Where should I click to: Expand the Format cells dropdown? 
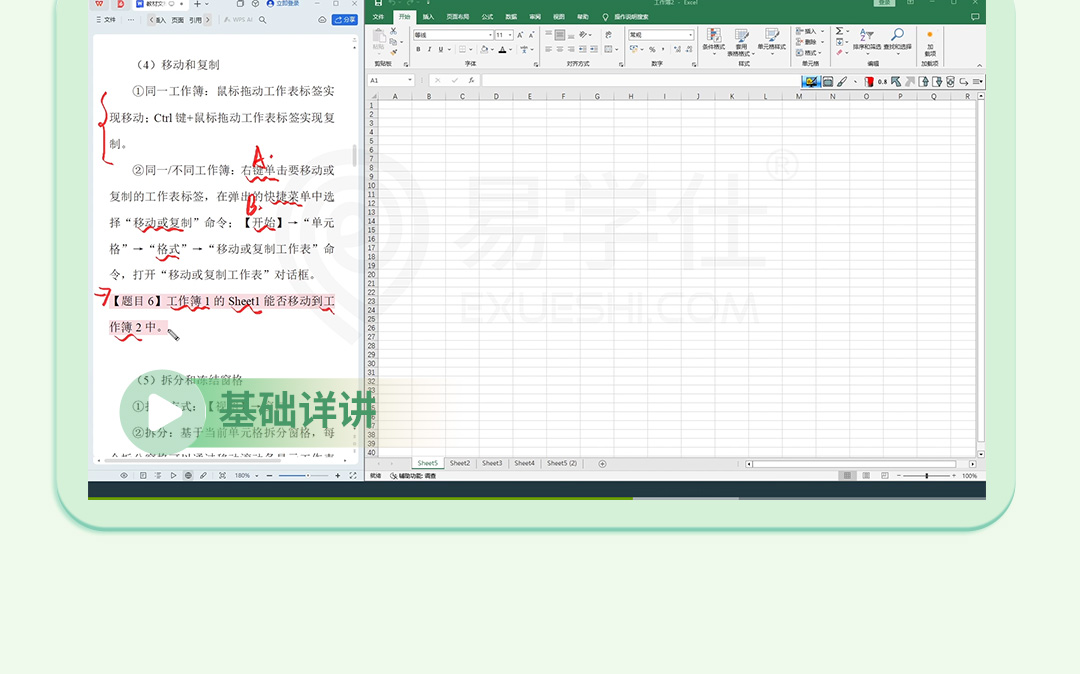(x=820, y=53)
